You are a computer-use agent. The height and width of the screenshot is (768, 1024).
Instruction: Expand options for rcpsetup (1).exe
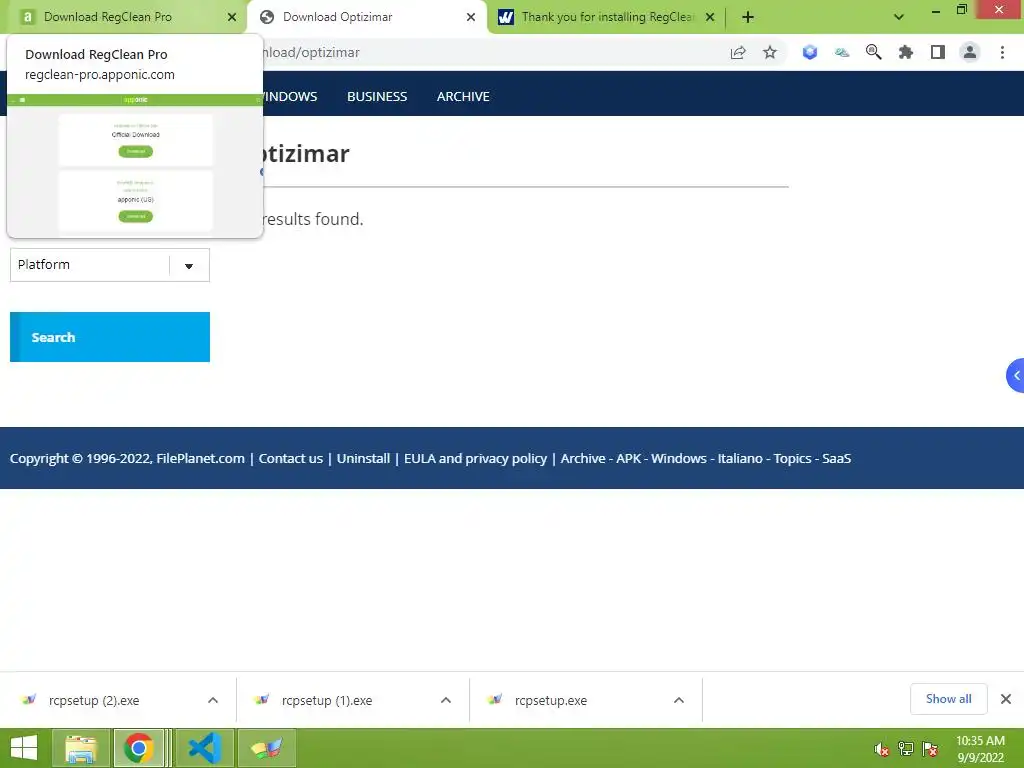[x=446, y=700]
